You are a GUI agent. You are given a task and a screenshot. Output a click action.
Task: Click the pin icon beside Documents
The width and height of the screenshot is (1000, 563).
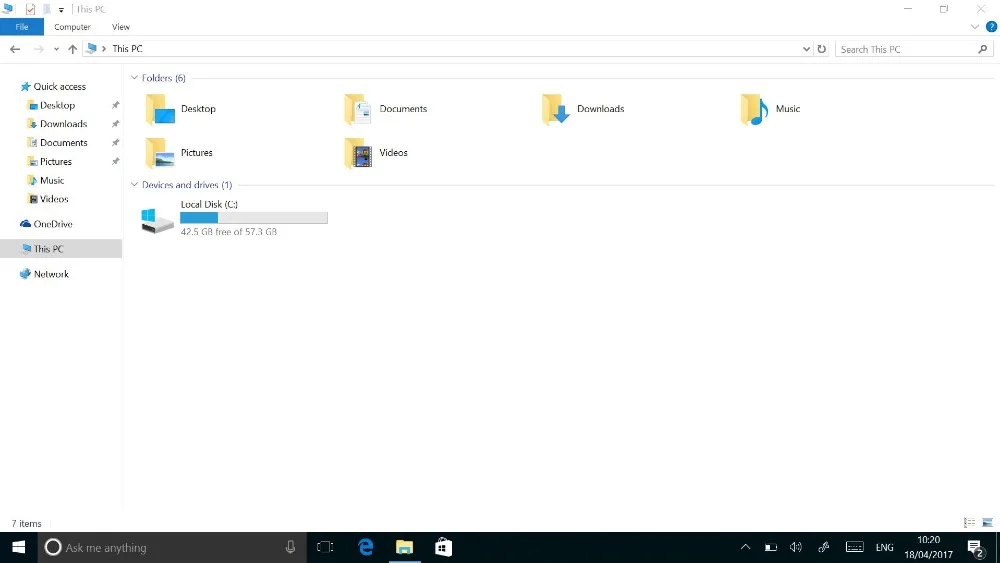pyautogui.click(x=115, y=143)
